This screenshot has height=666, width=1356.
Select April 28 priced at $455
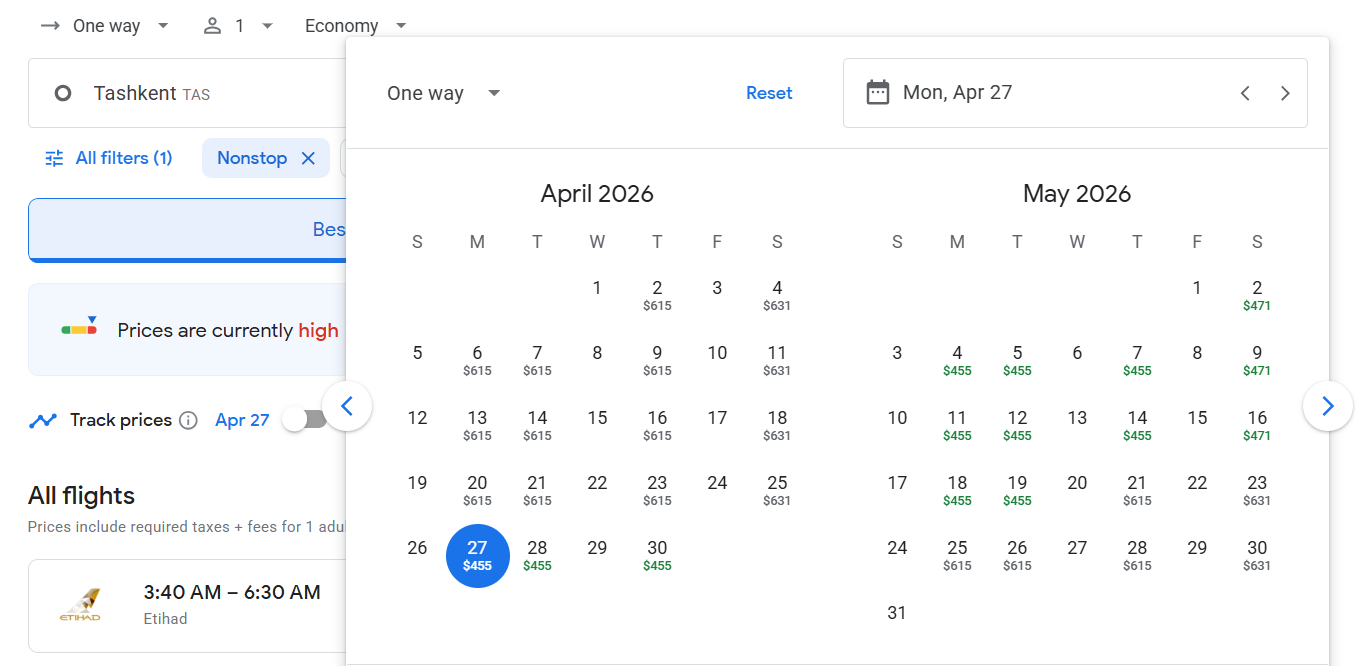coord(537,555)
